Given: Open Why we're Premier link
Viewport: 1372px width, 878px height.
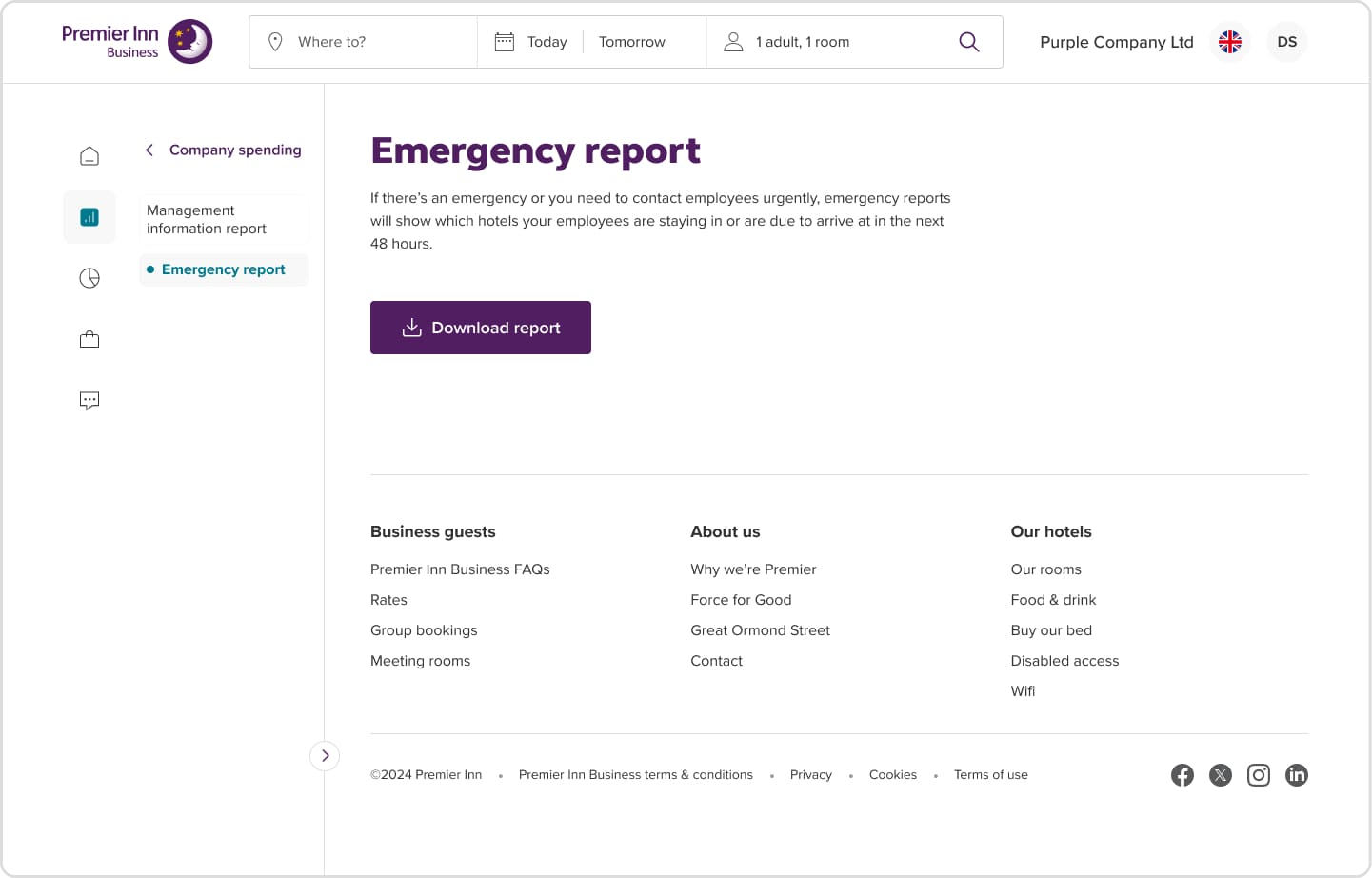Looking at the screenshot, I should pyautogui.click(x=753, y=569).
